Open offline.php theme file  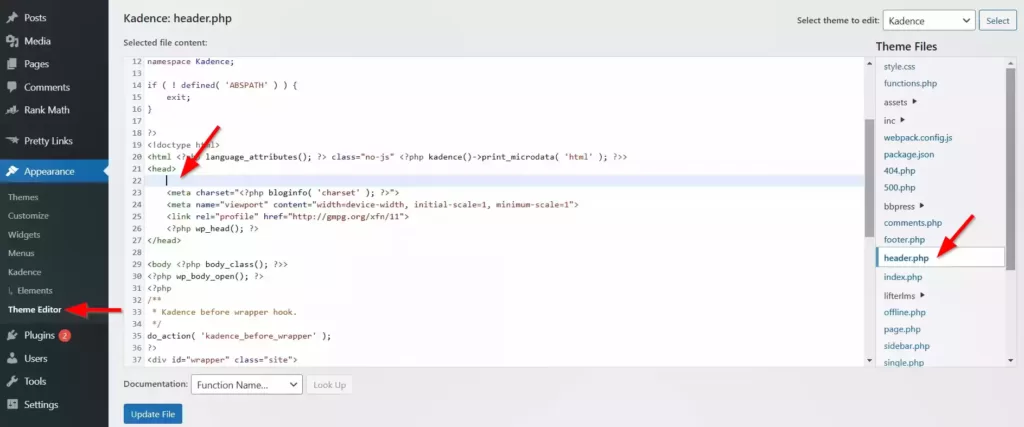click(904, 312)
